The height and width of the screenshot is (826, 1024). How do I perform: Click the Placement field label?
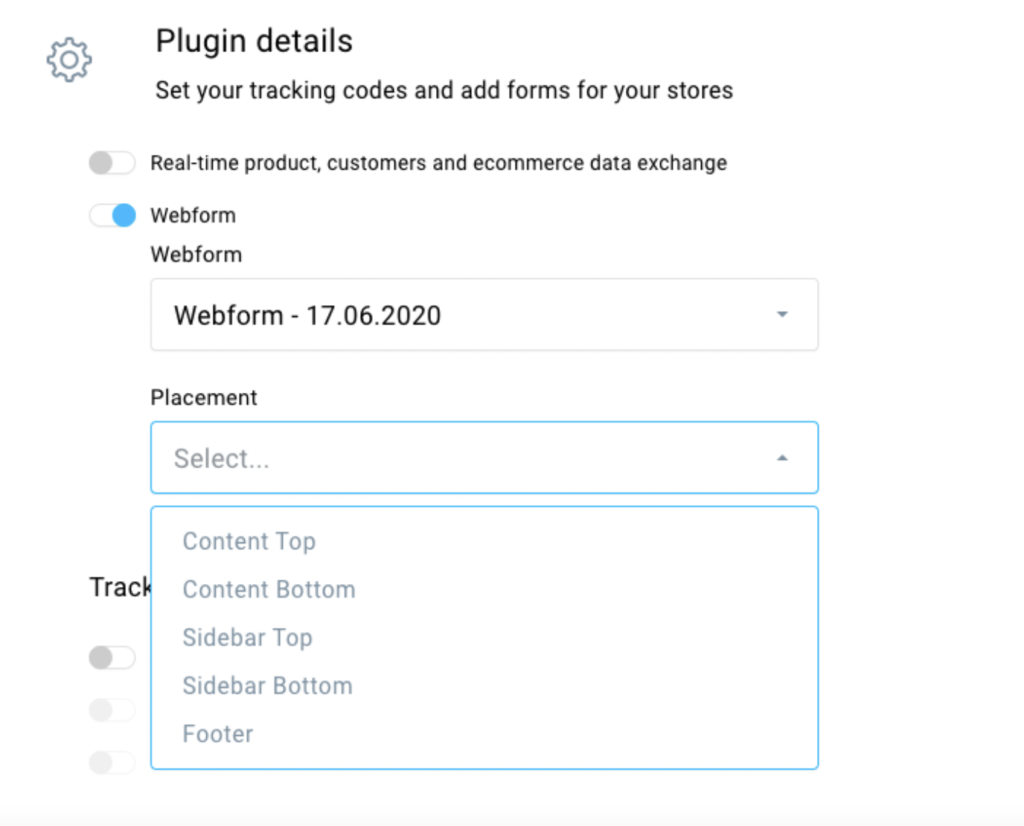204,397
